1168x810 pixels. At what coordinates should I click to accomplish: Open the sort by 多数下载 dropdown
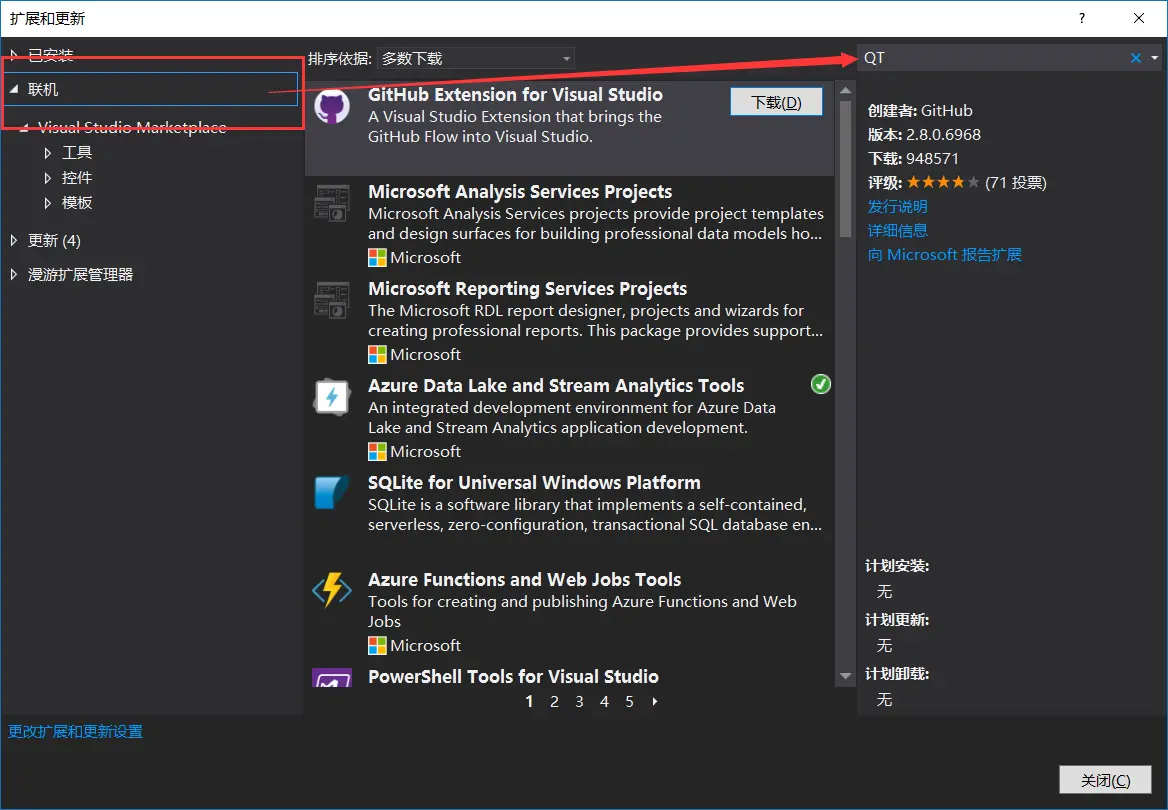pos(476,58)
